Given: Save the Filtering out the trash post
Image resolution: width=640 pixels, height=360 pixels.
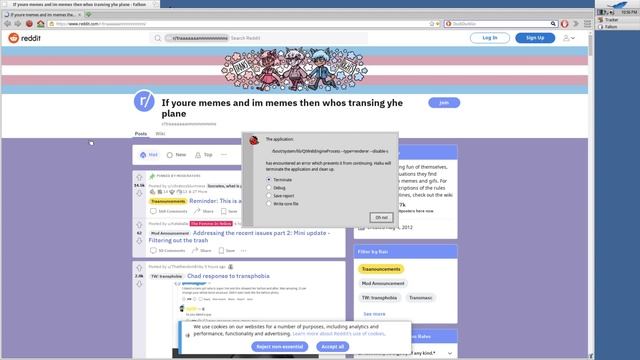Looking at the screenshot, I should coord(227,251).
